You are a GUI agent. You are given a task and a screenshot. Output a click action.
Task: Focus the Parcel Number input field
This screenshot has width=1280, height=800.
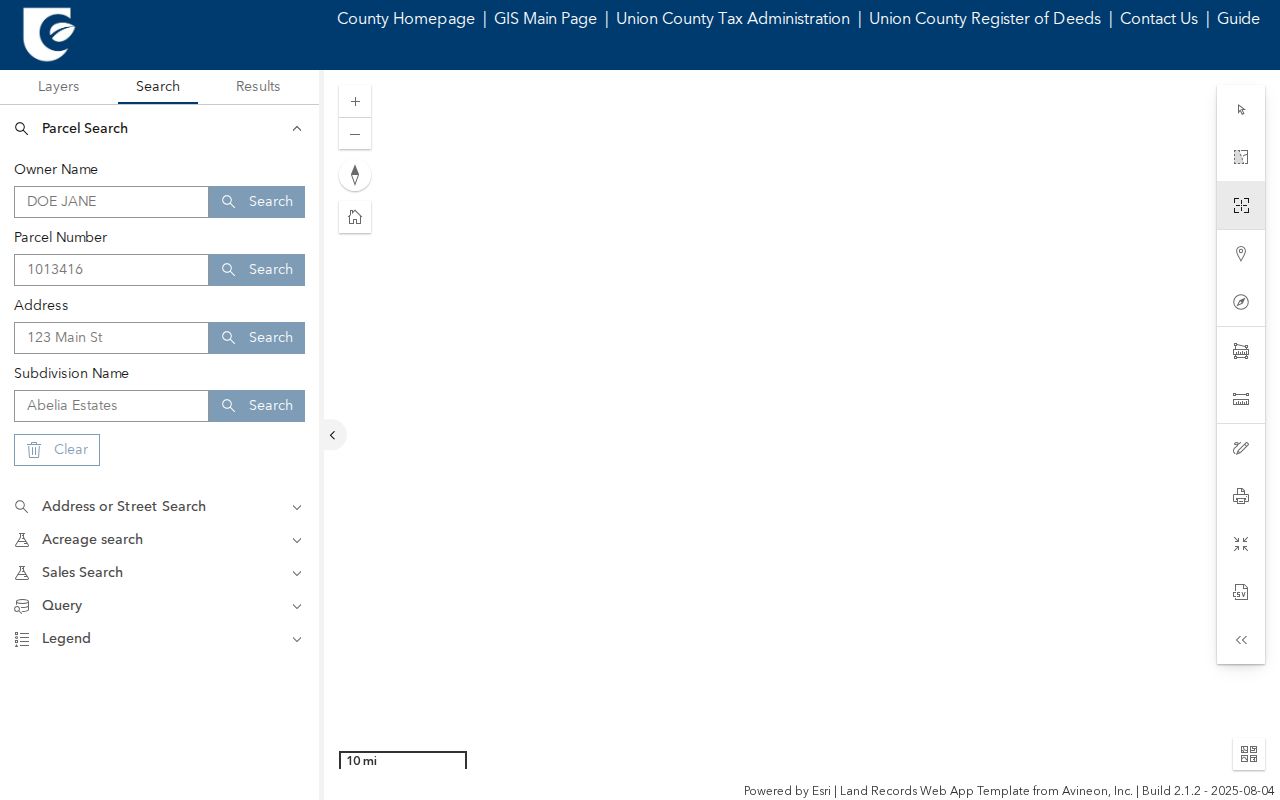point(112,270)
